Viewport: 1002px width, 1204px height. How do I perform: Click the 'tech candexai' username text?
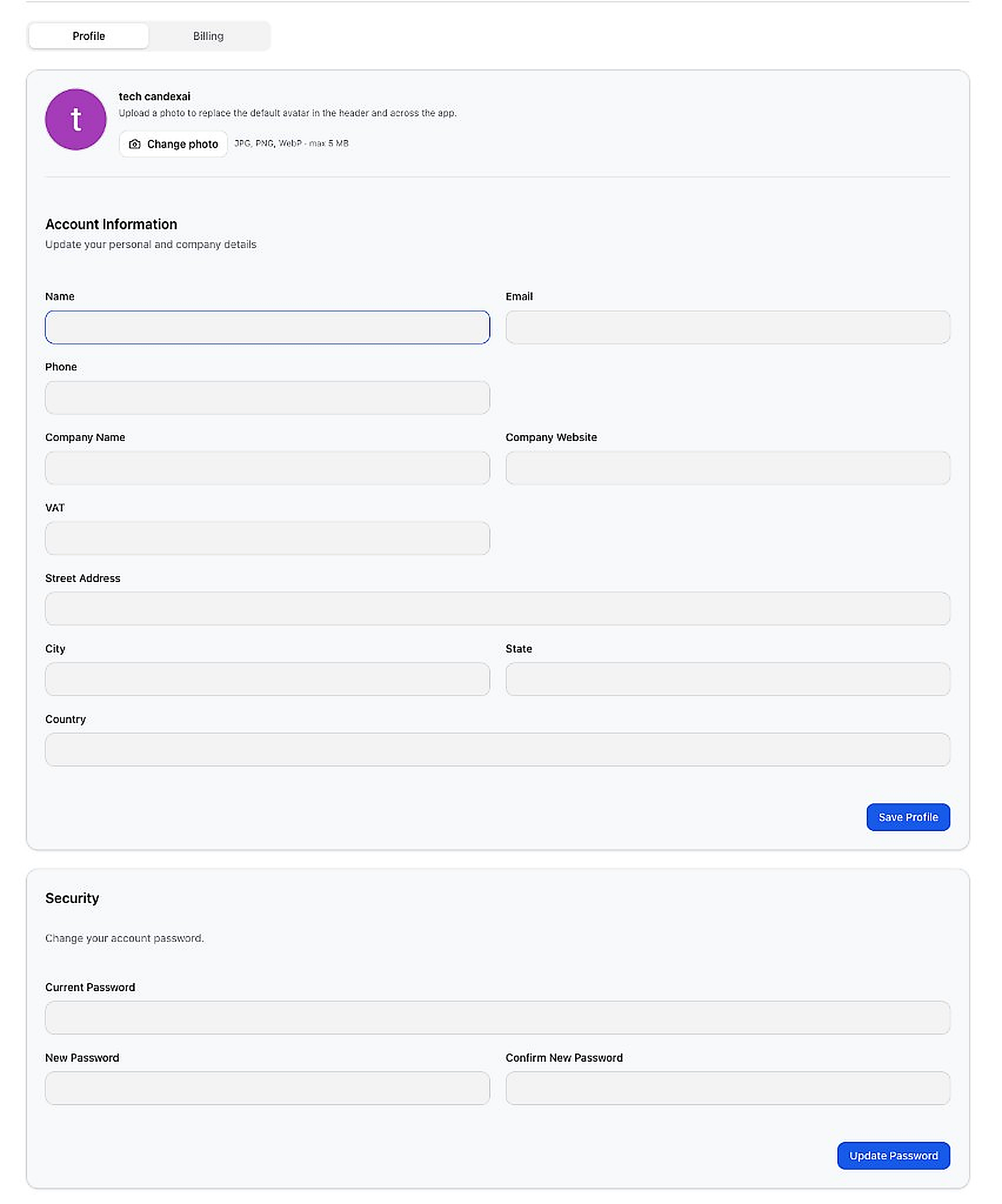pyautogui.click(x=155, y=96)
